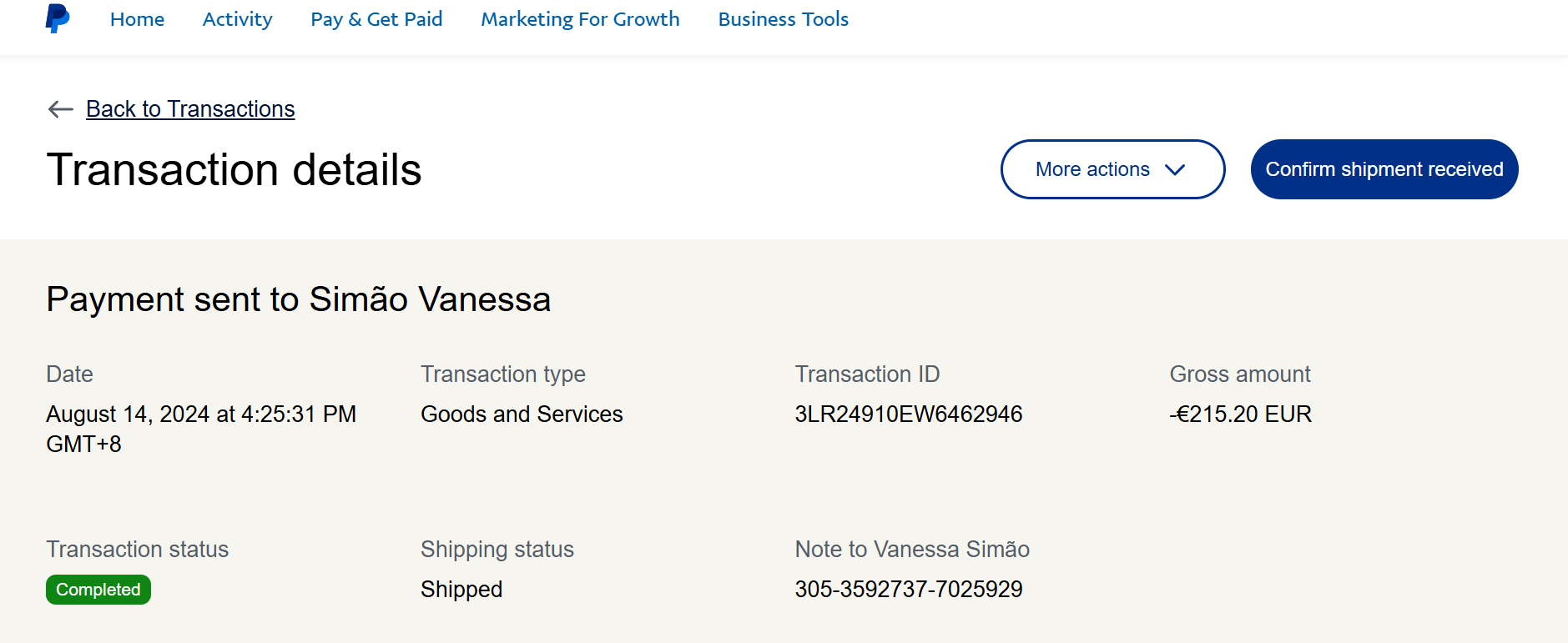The width and height of the screenshot is (1568, 643).
Task: Click the Transaction details heading
Action: [234, 170]
